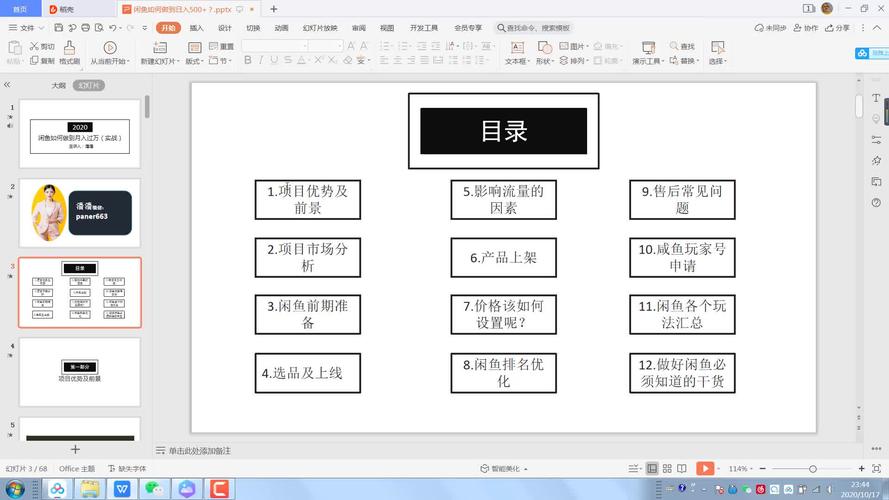Expand the Section (节) dropdown
Screen dimensions: 889x500
[x=221, y=61]
